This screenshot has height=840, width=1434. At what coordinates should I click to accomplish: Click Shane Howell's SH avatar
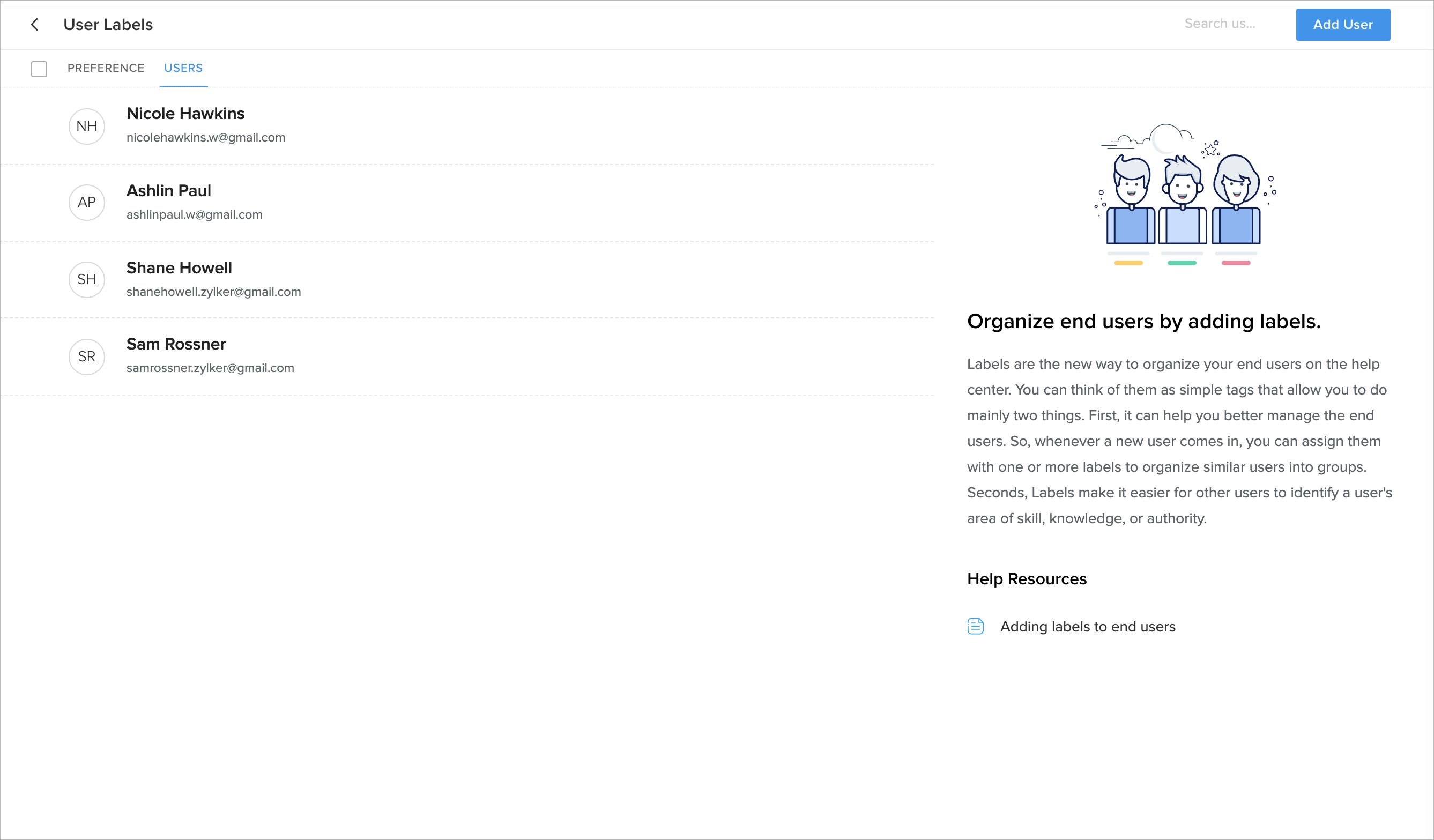pos(86,279)
